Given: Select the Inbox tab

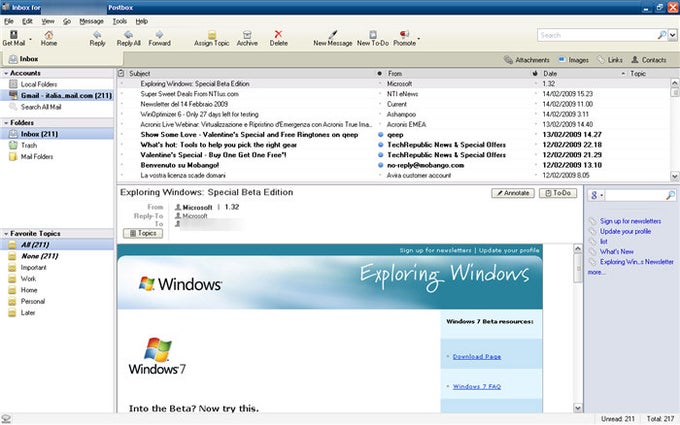Looking at the screenshot, I should [63, 59].
